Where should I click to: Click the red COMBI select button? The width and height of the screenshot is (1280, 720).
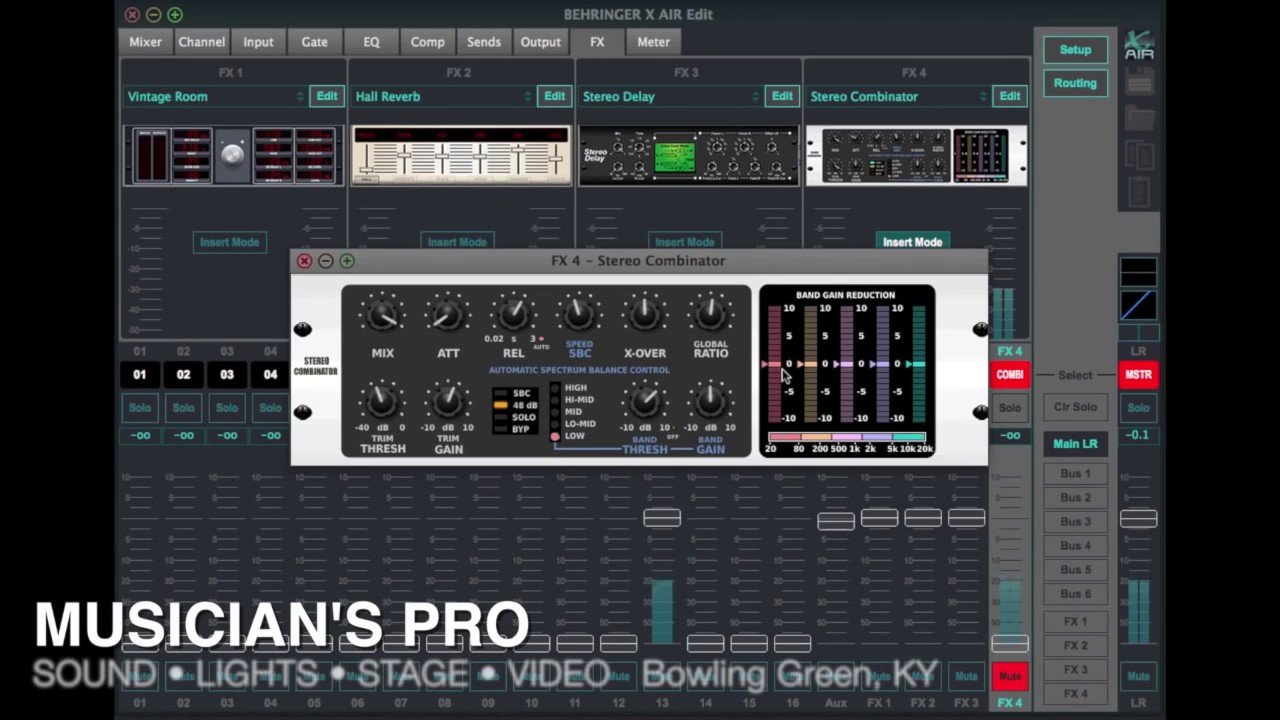pyautogui.click(x=1010, y=375)
